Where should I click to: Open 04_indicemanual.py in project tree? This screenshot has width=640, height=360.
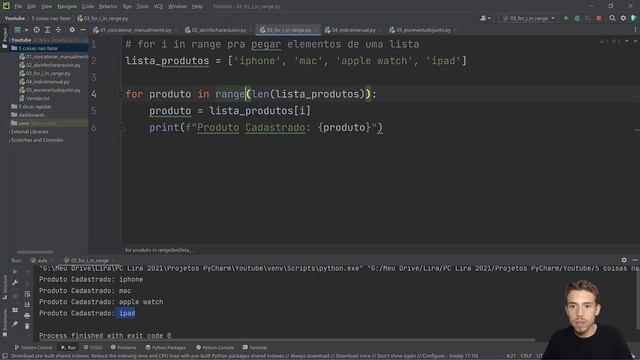click(44, 82)
